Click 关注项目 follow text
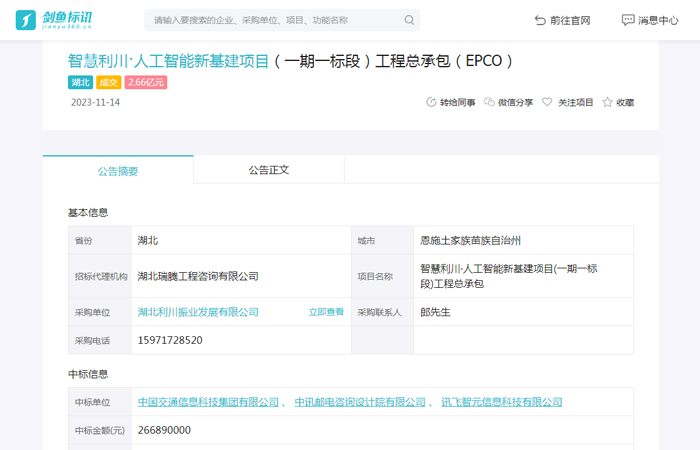 click(x=575, y=103)
